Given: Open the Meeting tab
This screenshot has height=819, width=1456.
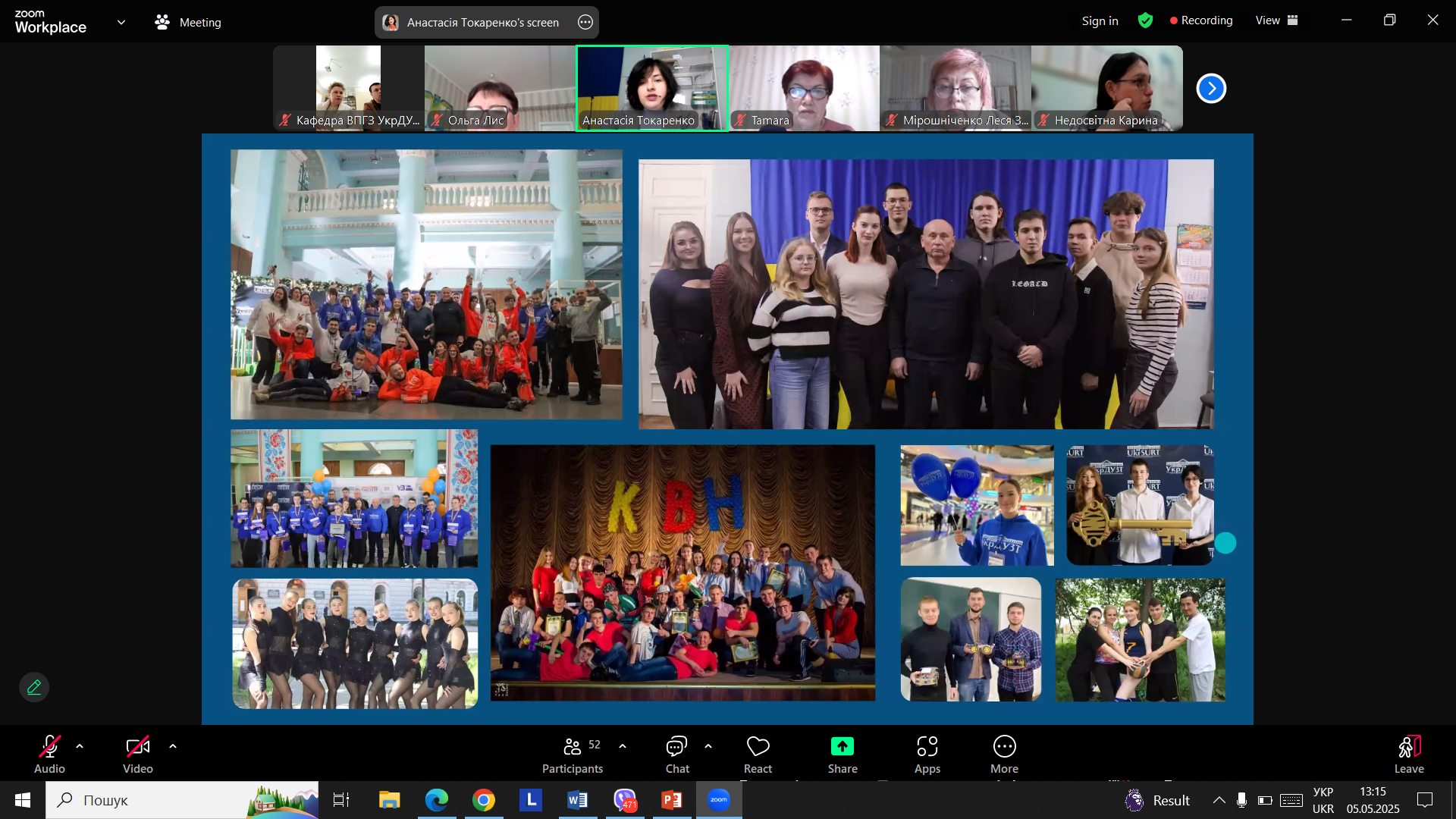Looking at the screenshot, I should 188,23.
